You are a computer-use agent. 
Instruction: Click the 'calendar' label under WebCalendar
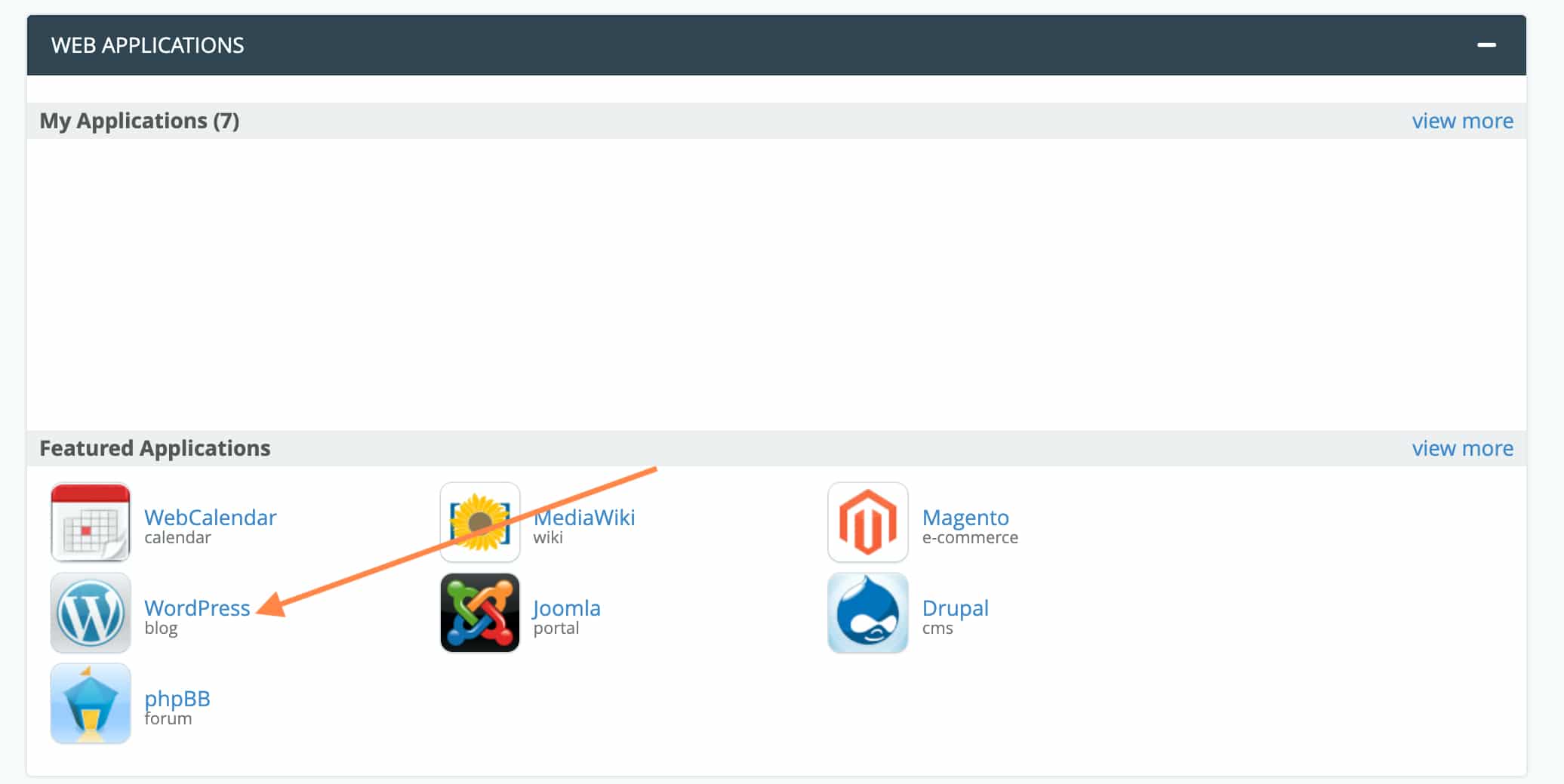(177, 537)
